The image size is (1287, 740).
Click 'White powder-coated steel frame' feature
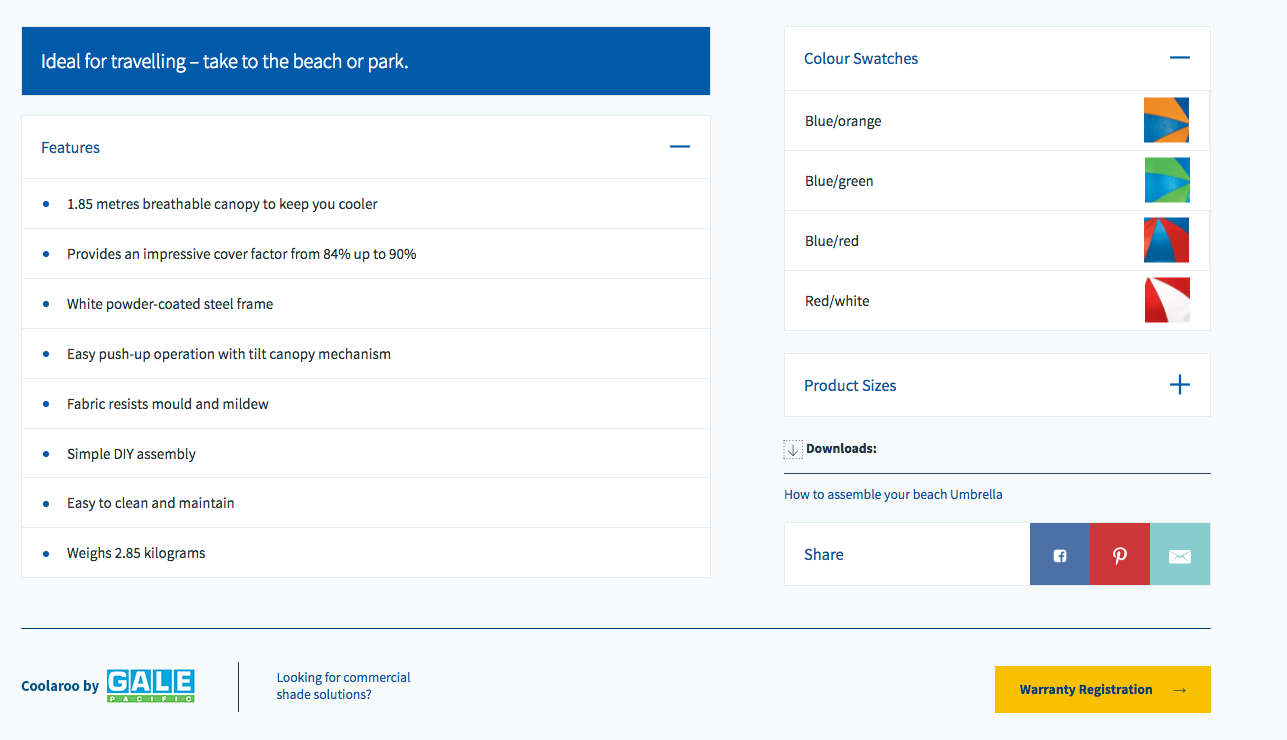170,304
